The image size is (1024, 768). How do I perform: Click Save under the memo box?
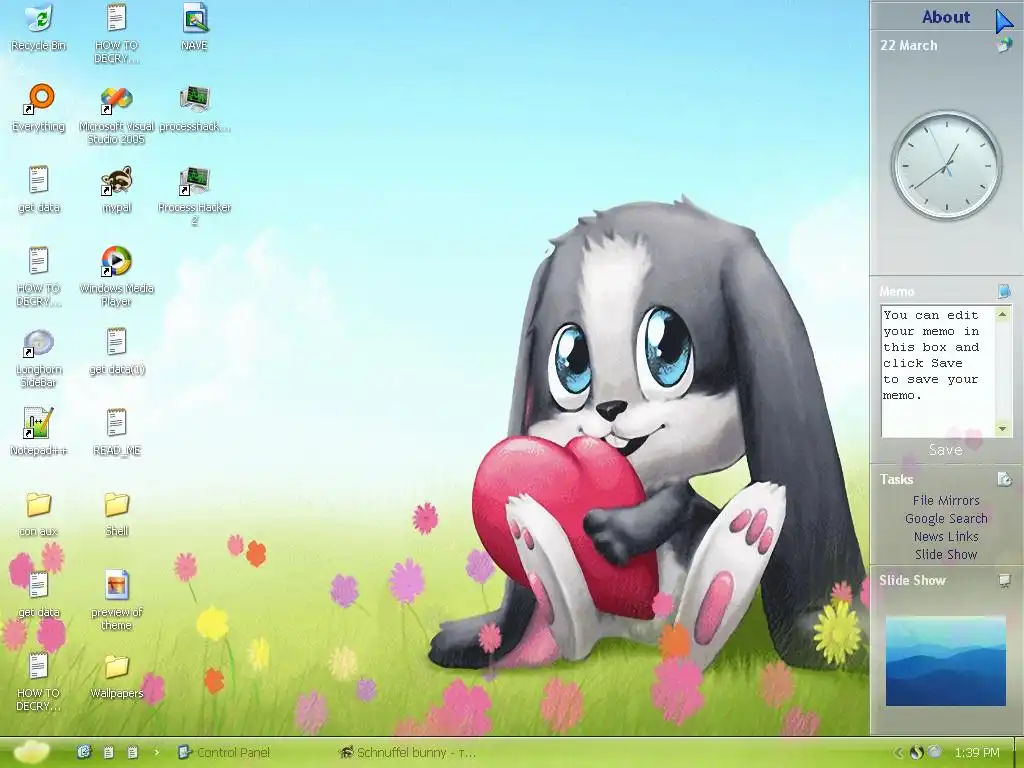946,449
